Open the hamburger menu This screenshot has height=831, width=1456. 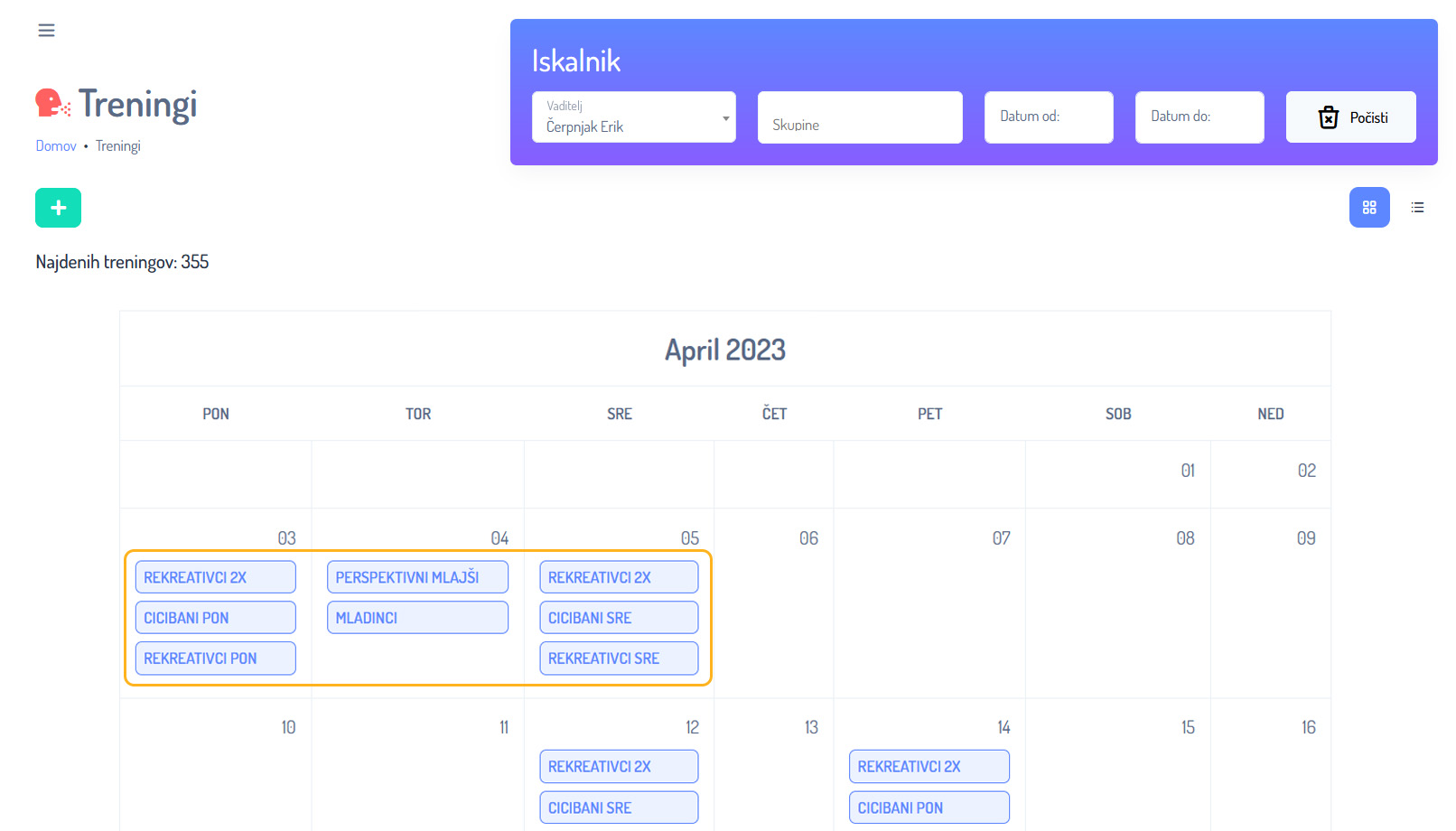coord(46,31)
